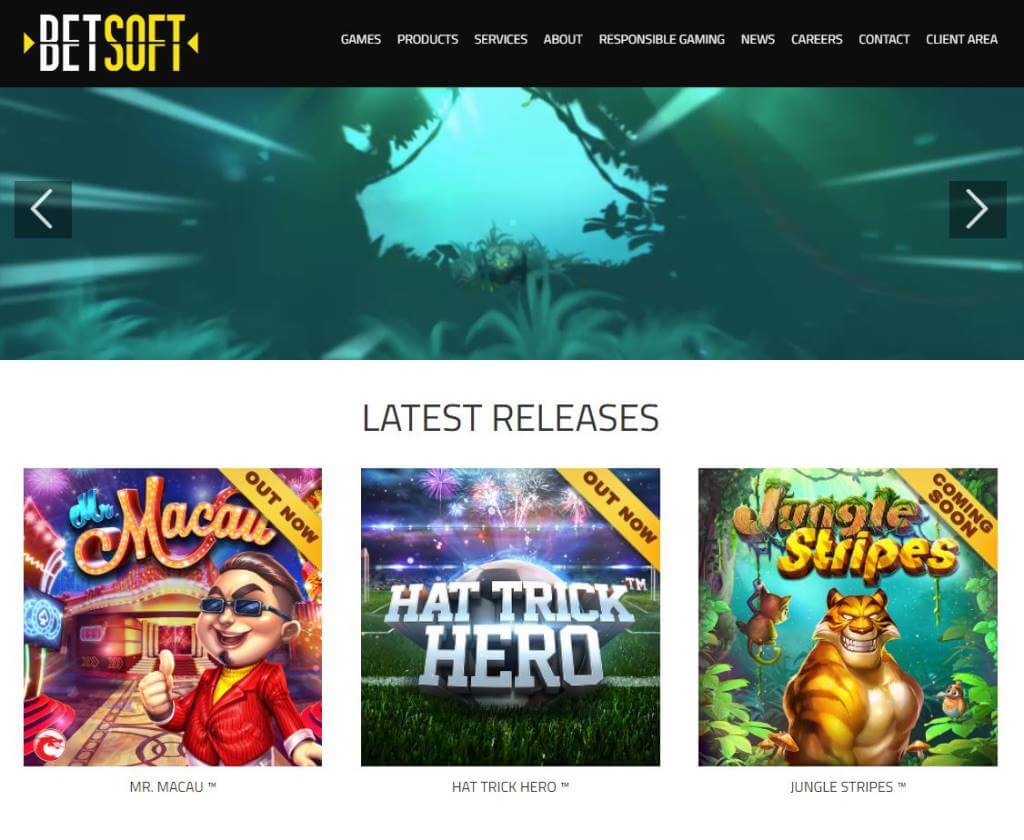This screenshot has height=840, width=1024.
Task: Click the JUNGLE STRIPES title link
Action: tap(848, 787)
